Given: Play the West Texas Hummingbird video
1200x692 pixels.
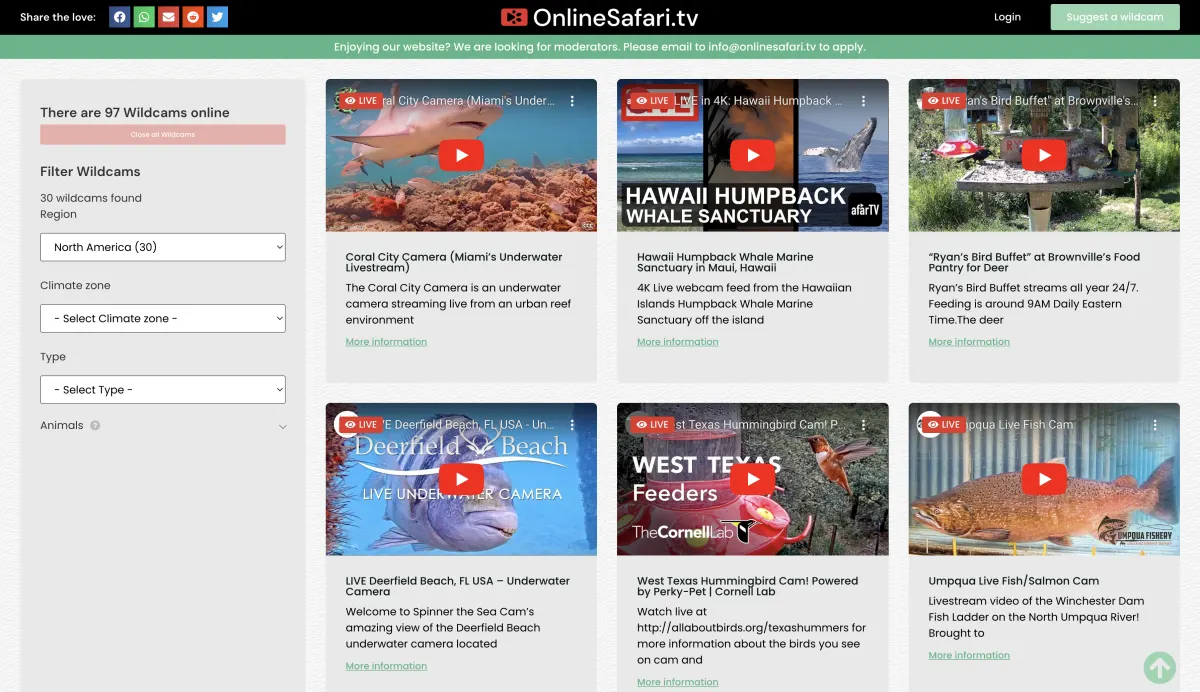Looking at the screenshot, I should [x=752, y=479].
